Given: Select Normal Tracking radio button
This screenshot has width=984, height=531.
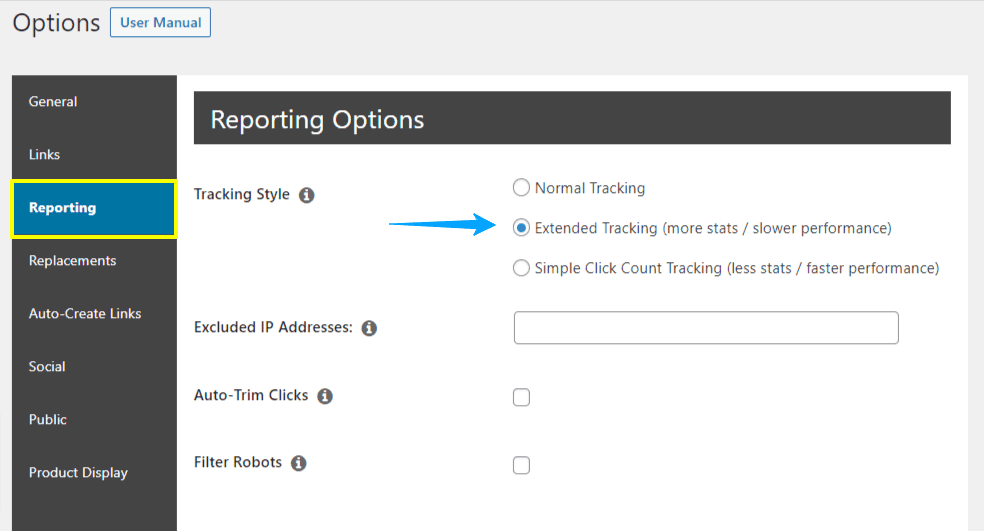Looking at the screenshot, I should 521,188.
